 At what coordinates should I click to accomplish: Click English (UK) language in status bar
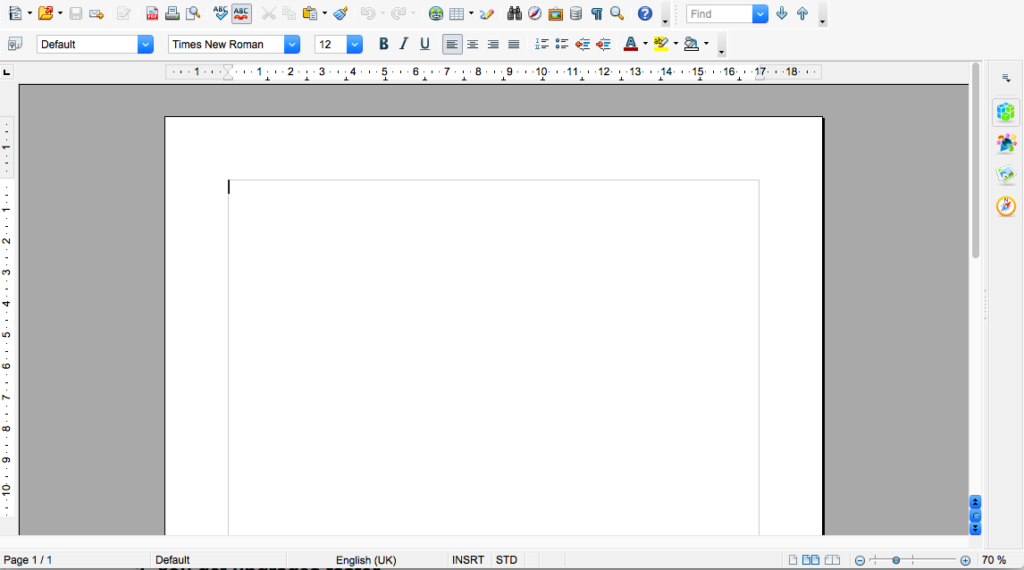[365, 560]
